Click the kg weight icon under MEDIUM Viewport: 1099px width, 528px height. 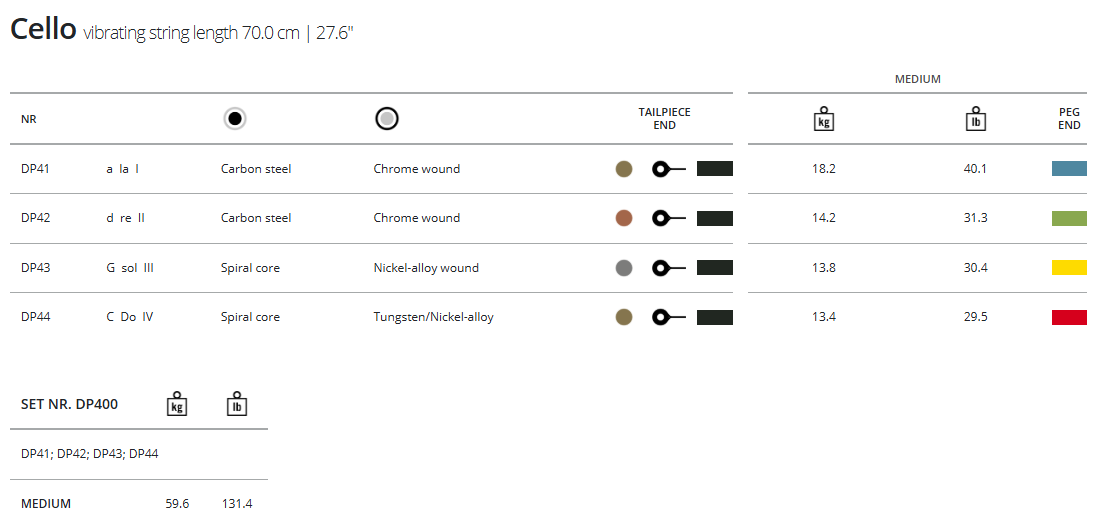[x=824, y=119]
